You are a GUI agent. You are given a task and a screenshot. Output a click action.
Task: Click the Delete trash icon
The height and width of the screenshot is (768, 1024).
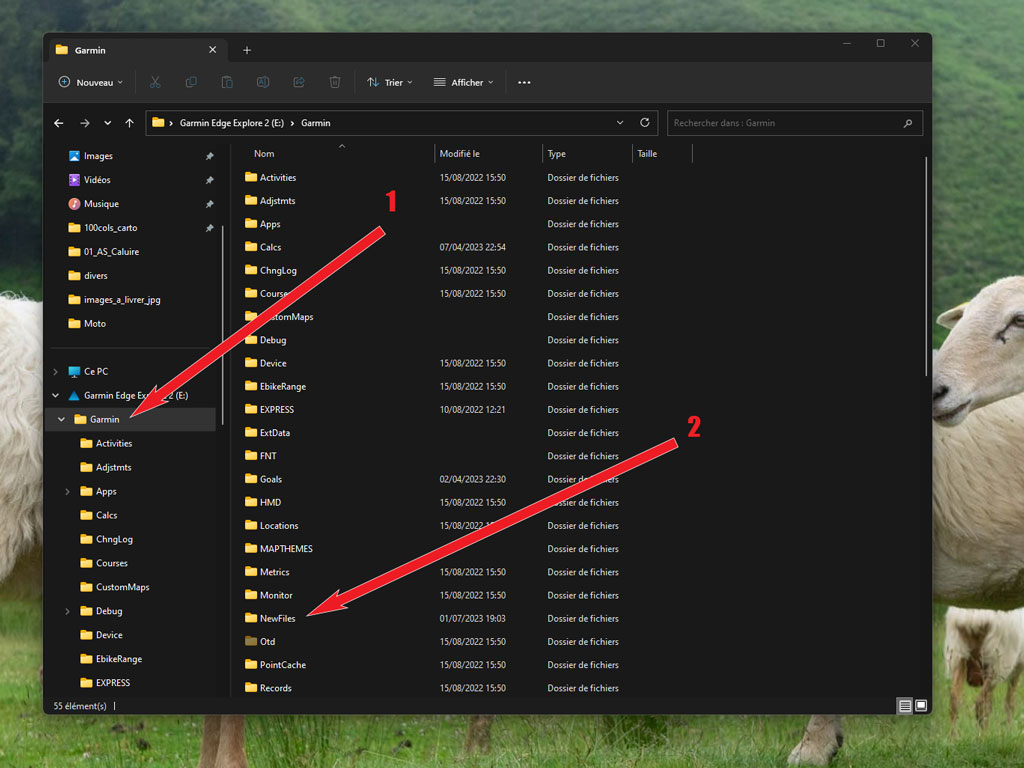pos(335,82)
